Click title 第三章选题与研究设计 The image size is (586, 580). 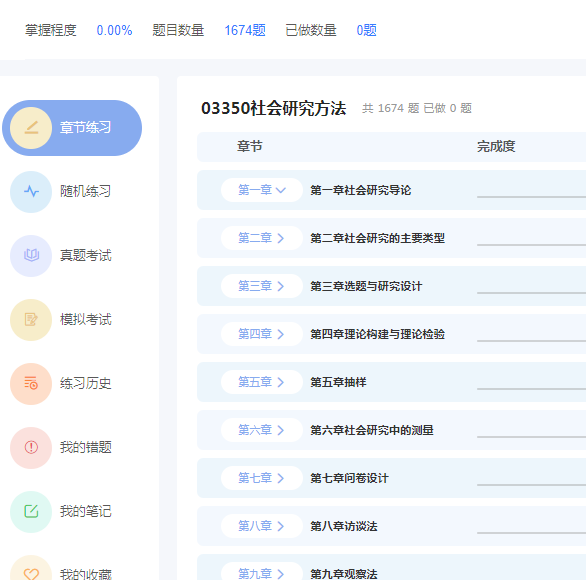pyautogui.click(x=366, y=286)
